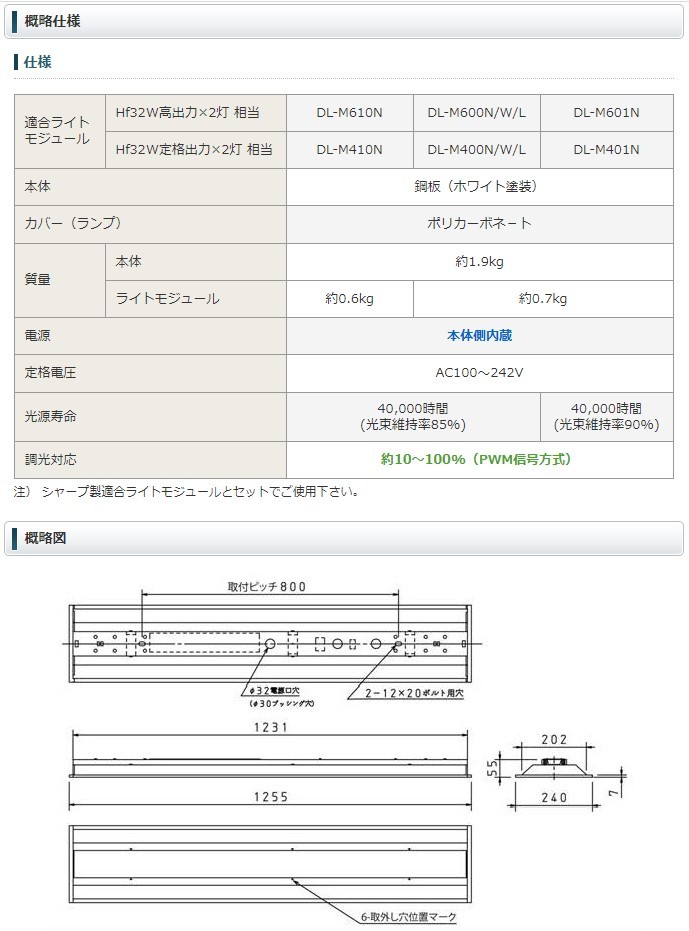Click the 1231 dimension in diagram

coord(271,727)
